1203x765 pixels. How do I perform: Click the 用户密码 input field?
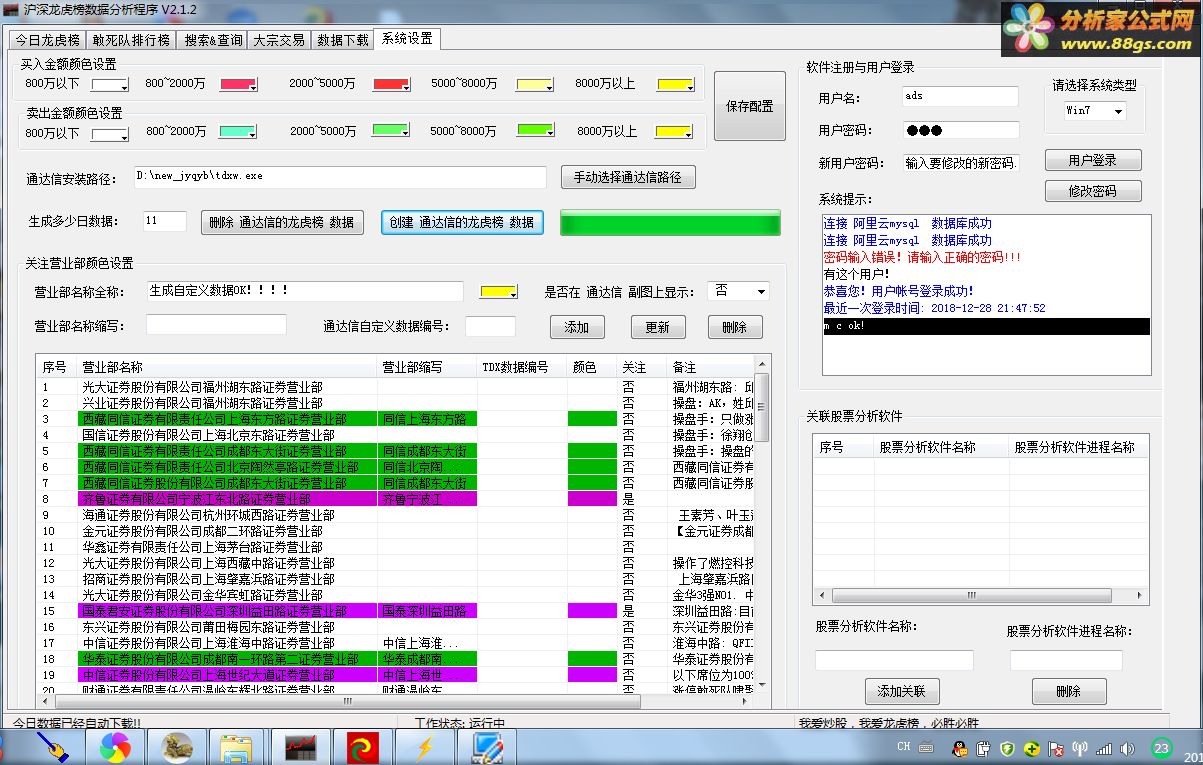coord(960,130)
